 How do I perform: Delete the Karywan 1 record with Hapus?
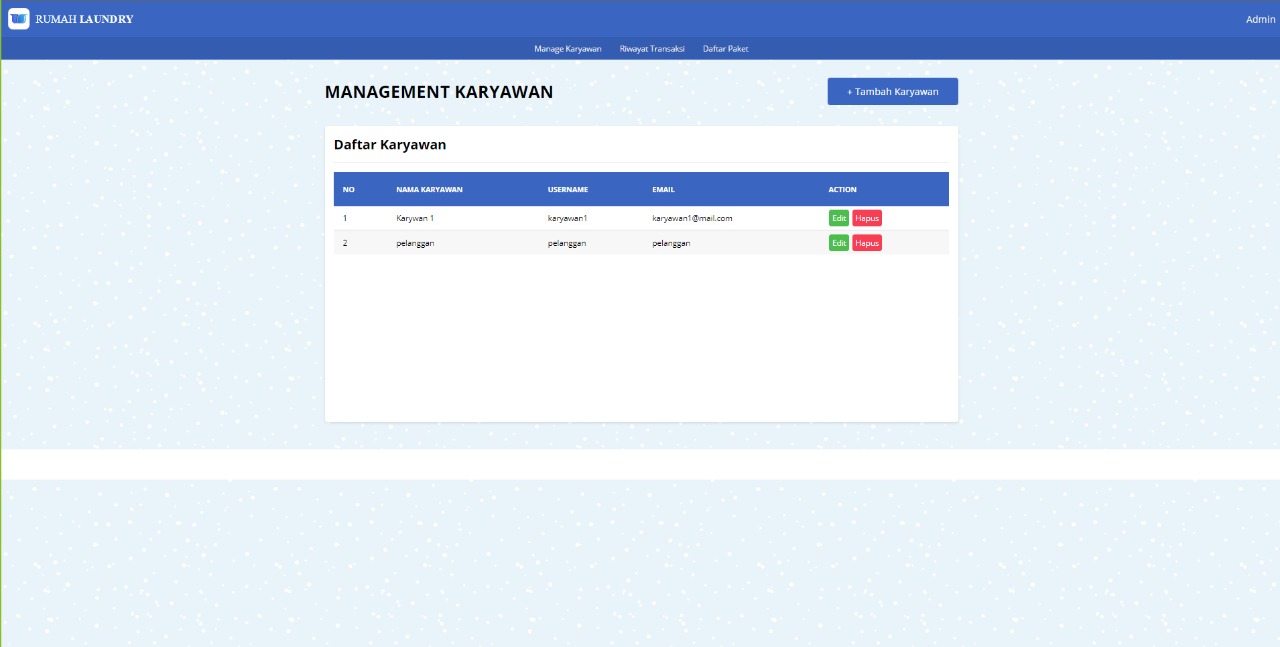tap(866, 218)
